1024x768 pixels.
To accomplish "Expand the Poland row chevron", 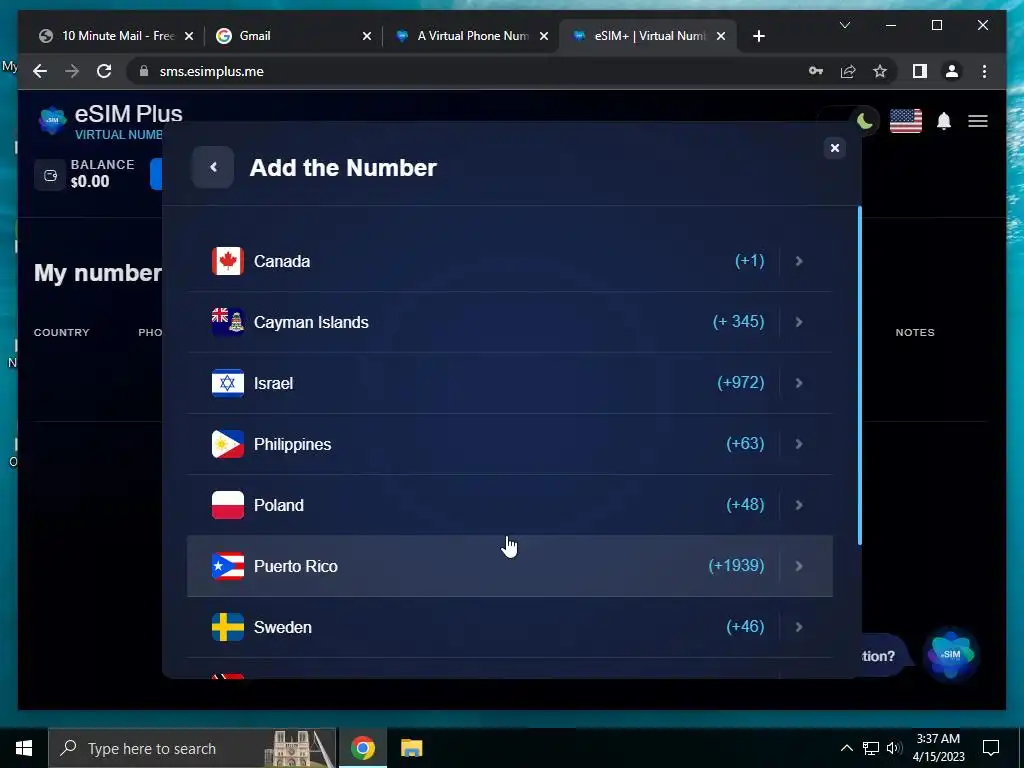I will (x=799, y=505).
